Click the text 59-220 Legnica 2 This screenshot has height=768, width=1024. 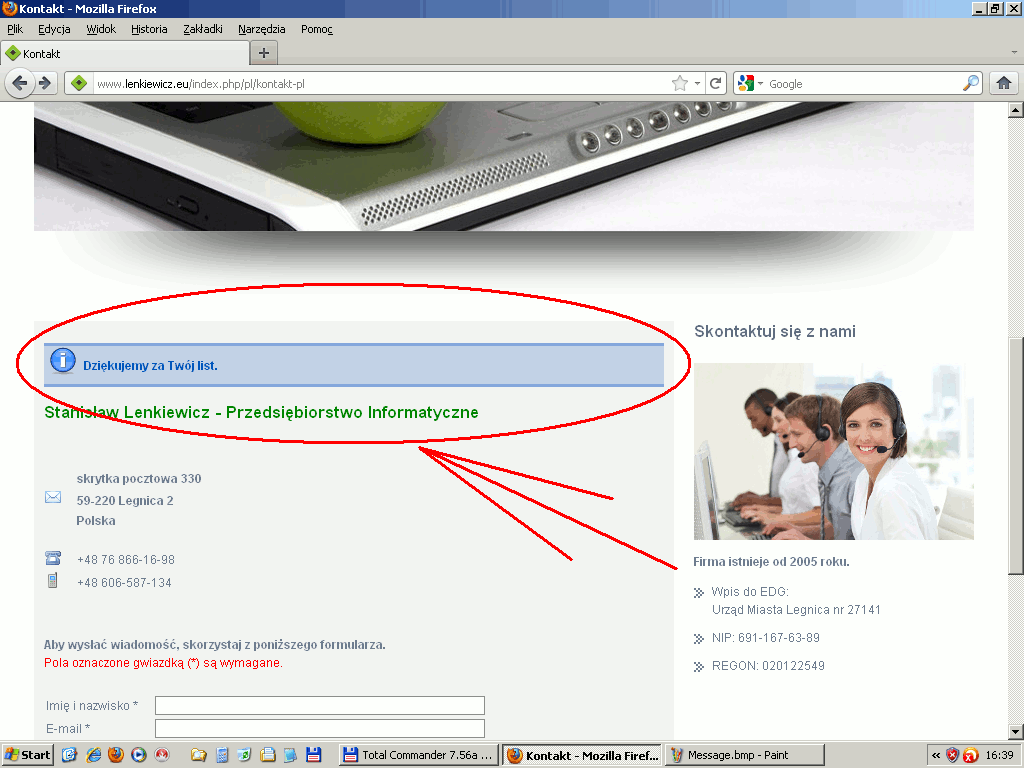tap(125, 501)
